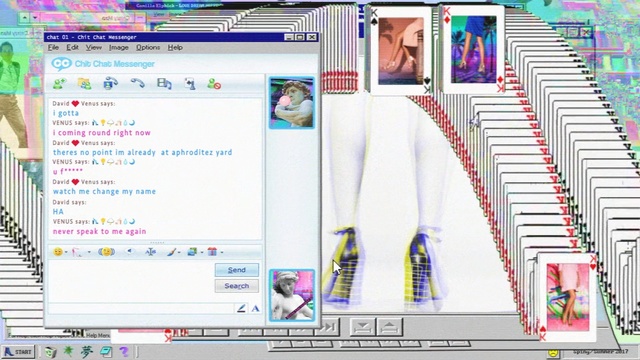The image size is (640, 360).
Task: Open the background picture icon
Action: [192, 252]
